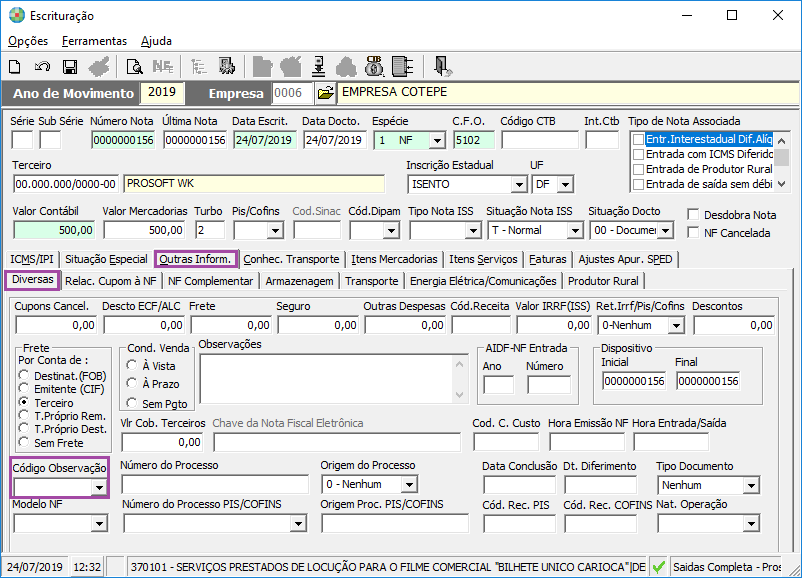Switch to the Transporte sub-tab
Viewport: 802px width, 578px height.
(x=371, y=281)
